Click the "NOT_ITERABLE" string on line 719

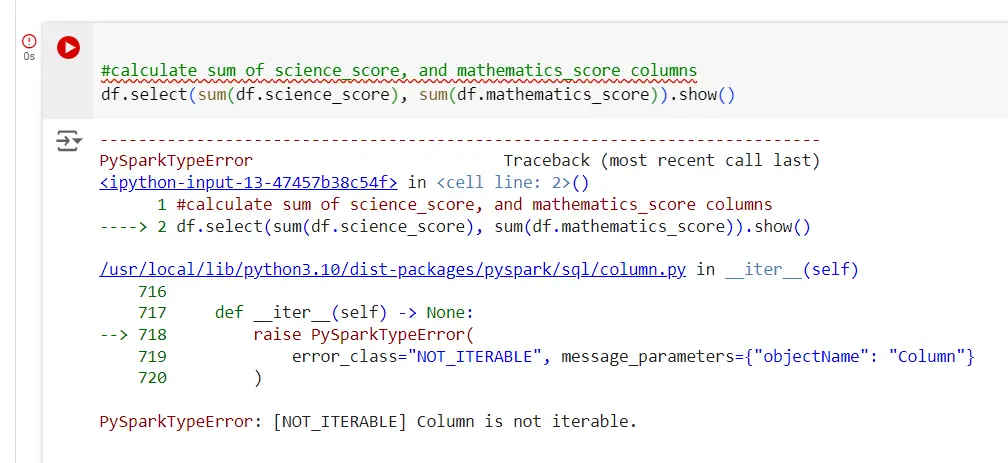click(x=474, y=356)
